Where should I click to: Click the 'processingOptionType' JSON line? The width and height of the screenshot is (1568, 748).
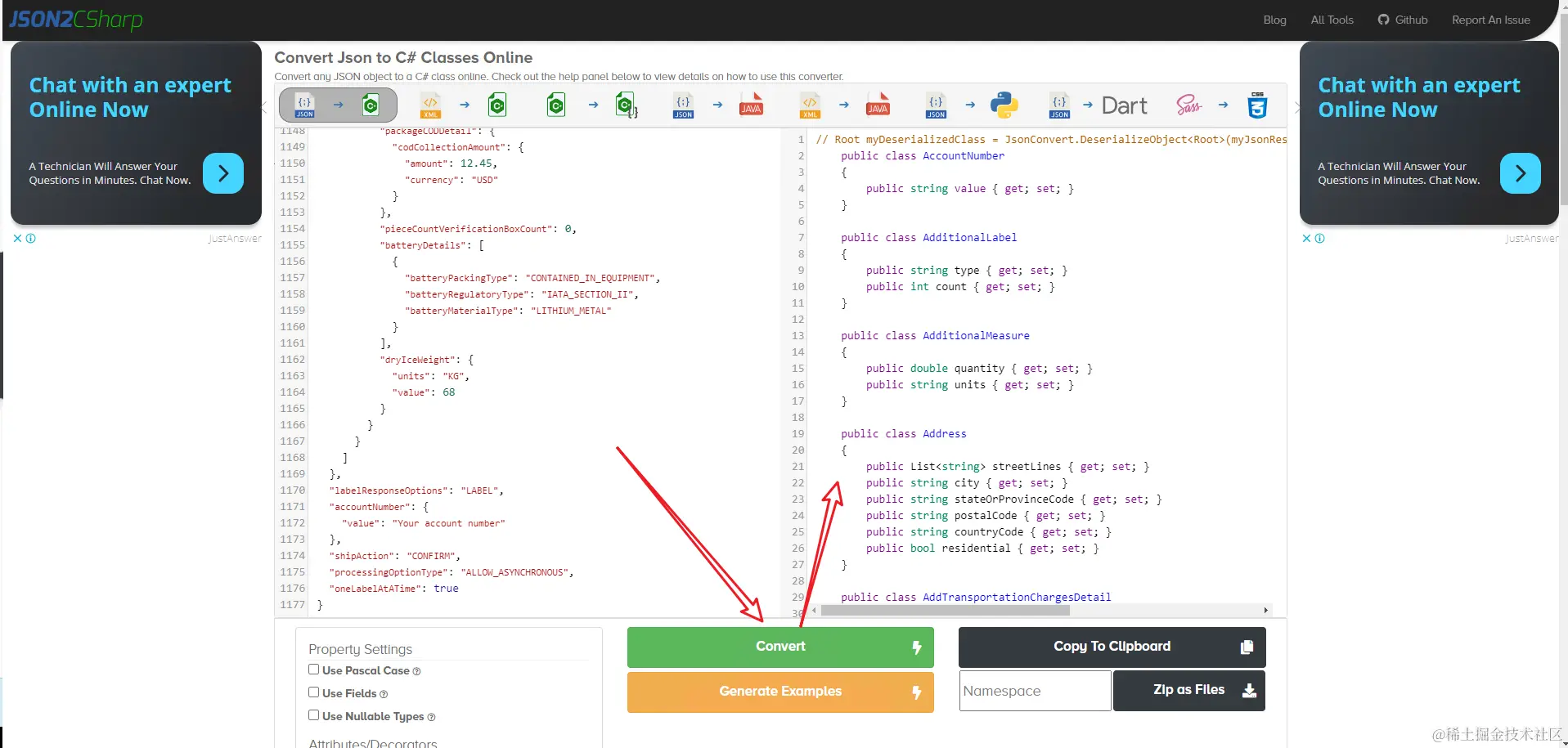(x=451, y=572)
